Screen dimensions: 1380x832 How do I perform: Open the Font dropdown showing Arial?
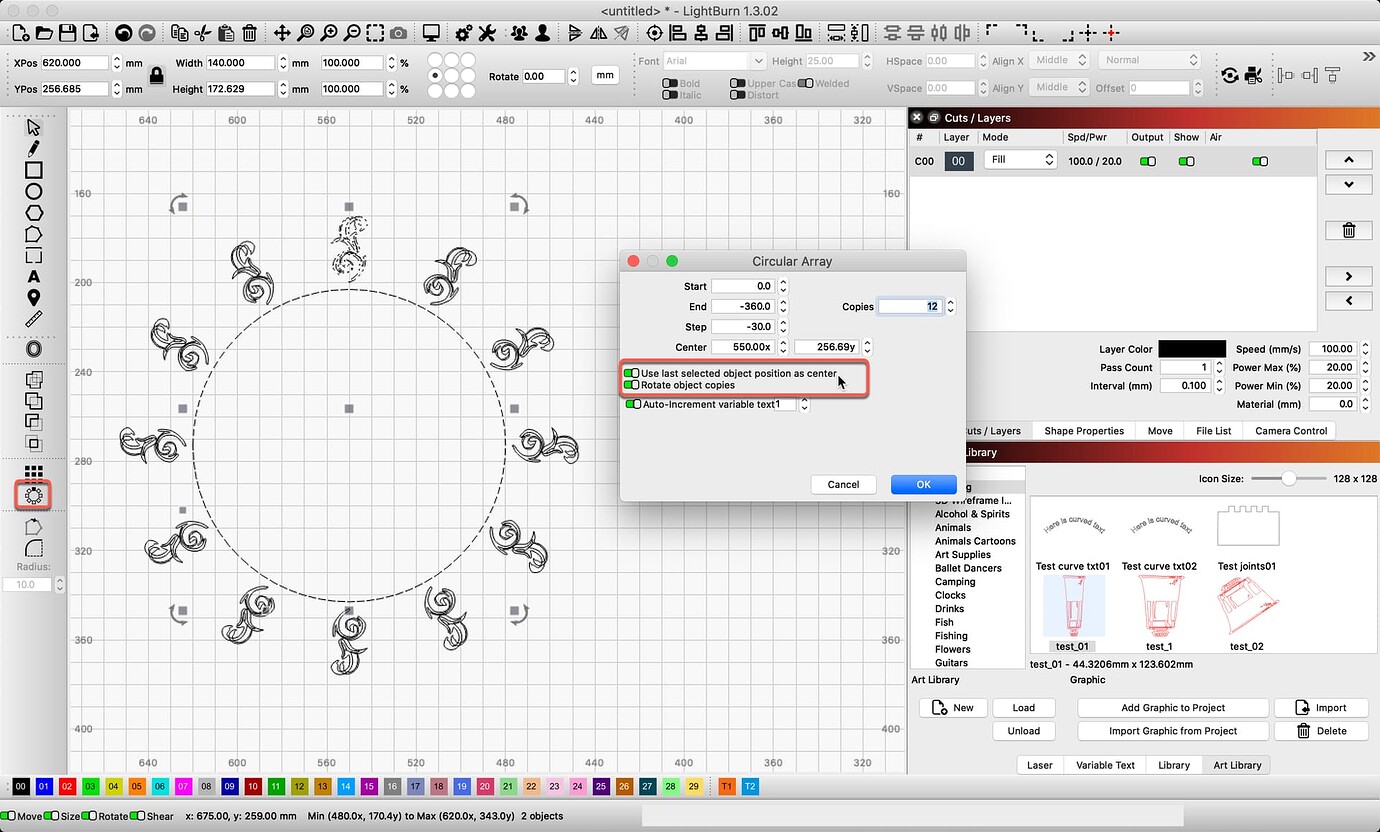point(713,60)
